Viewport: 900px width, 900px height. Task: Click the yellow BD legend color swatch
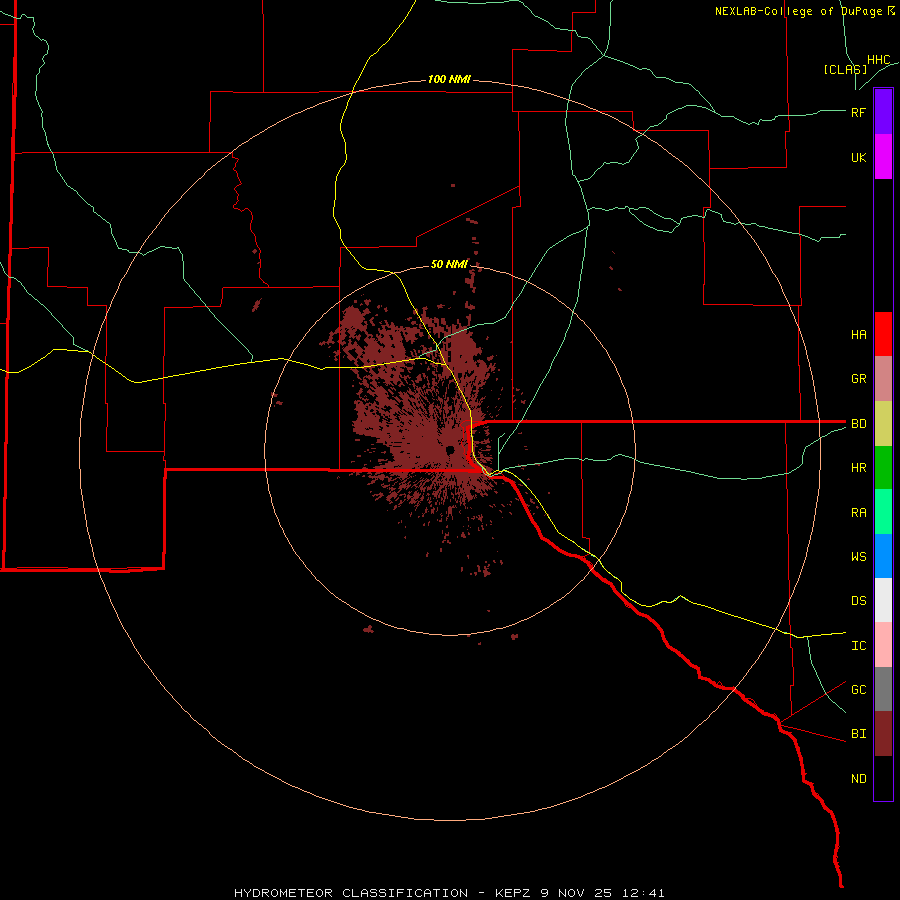click(x=883, y=424)
